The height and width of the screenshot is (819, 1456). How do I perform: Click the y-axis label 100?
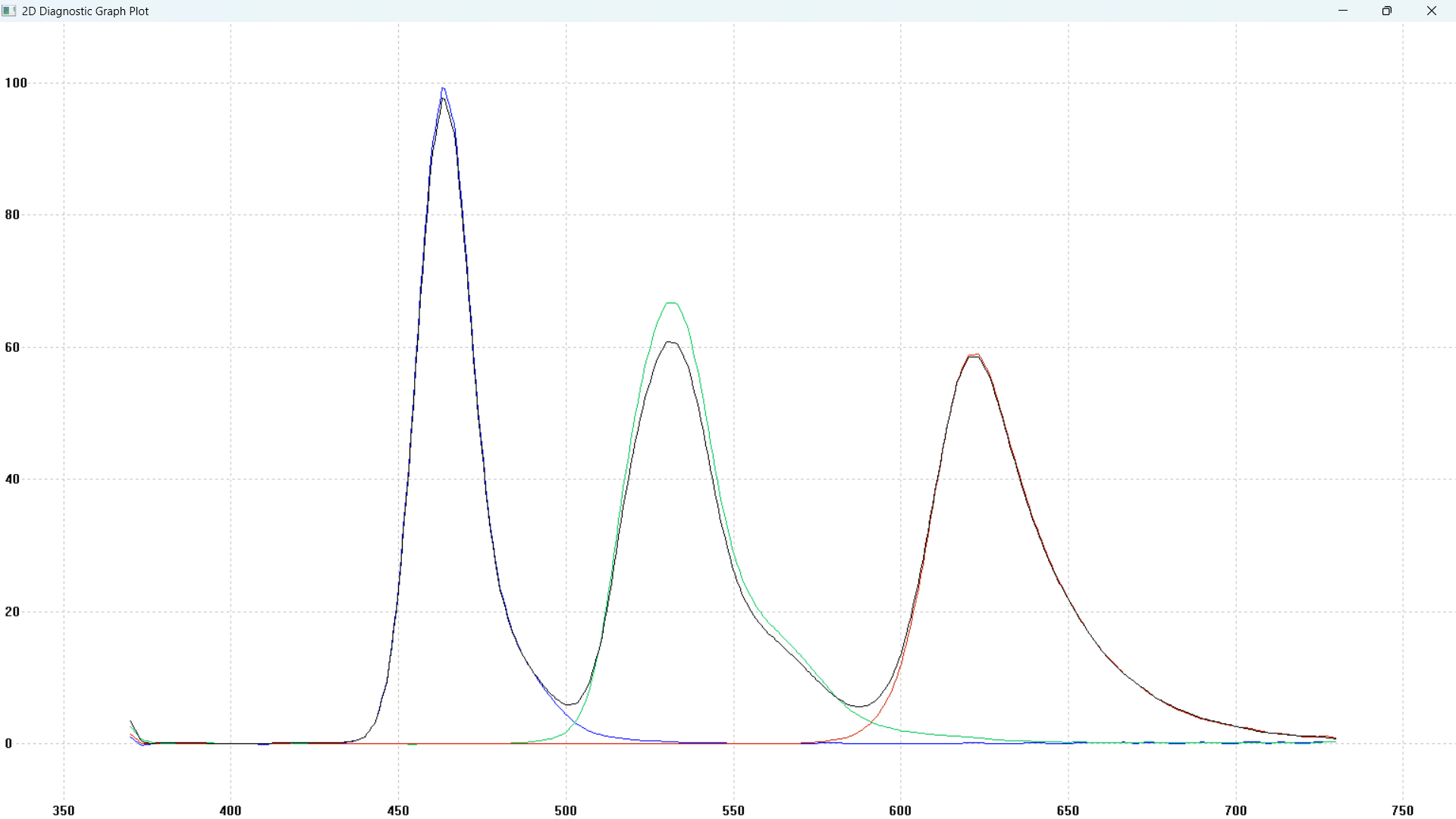(x=16, y=83)
